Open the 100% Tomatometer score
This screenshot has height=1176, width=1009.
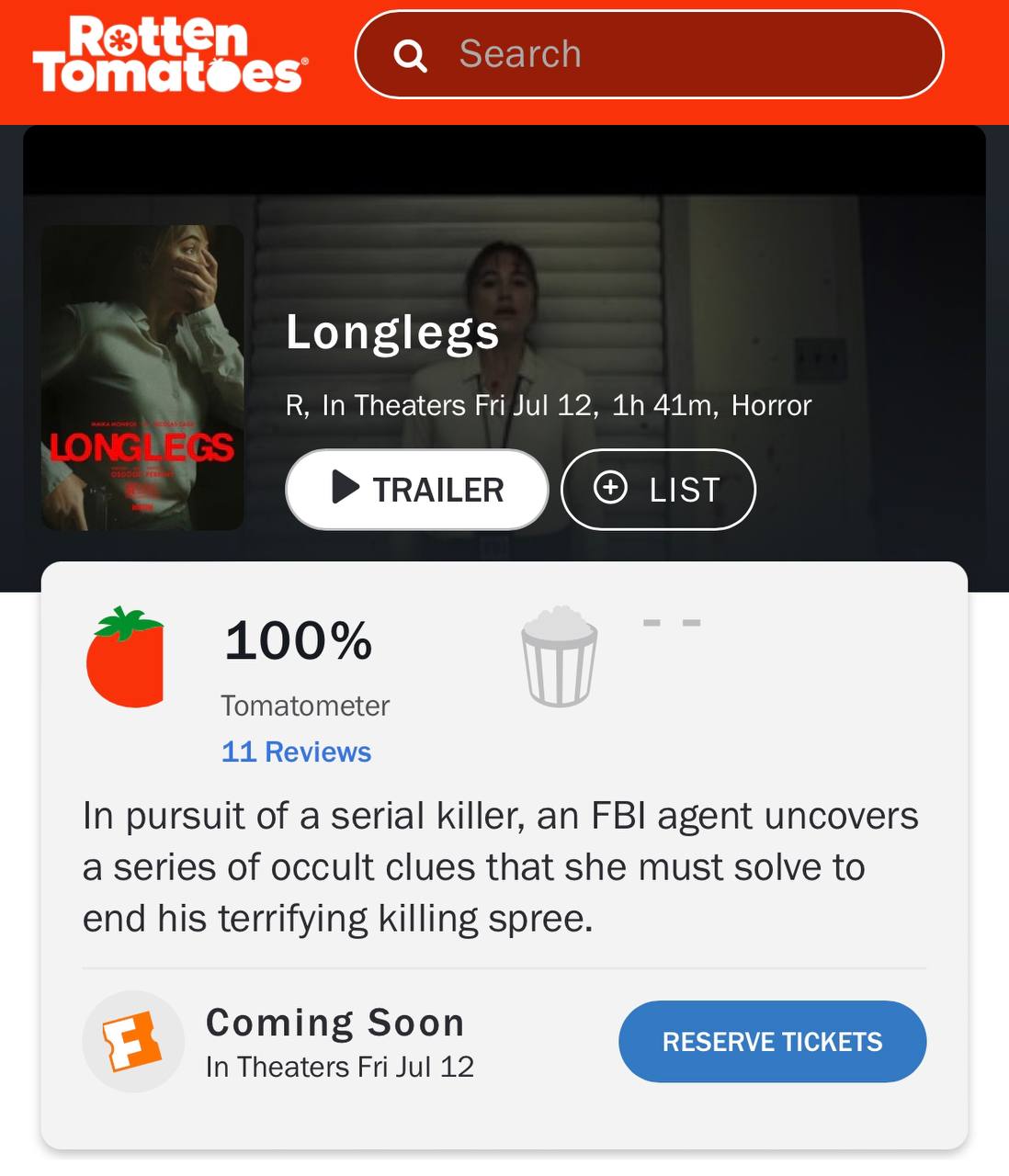pyautogui.click(x=299, y=640)
